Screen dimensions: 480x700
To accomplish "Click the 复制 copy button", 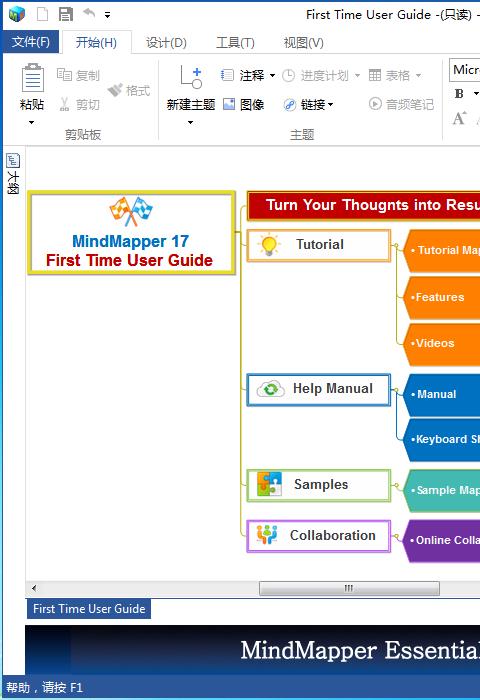I will (79, 75).
